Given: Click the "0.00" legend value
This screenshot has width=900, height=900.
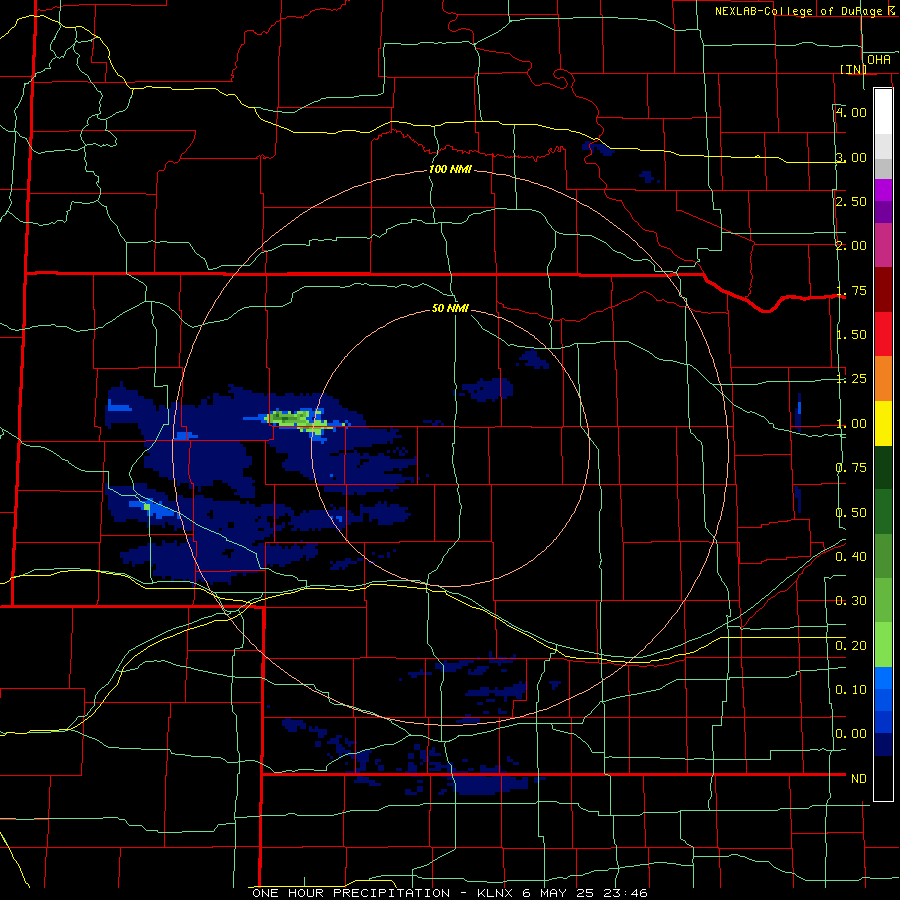Looking at the screenshot, I should tap(851, 734).
